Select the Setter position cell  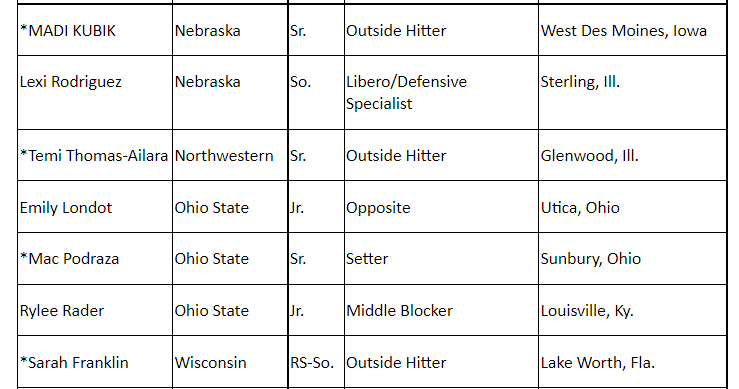[441, 258]
